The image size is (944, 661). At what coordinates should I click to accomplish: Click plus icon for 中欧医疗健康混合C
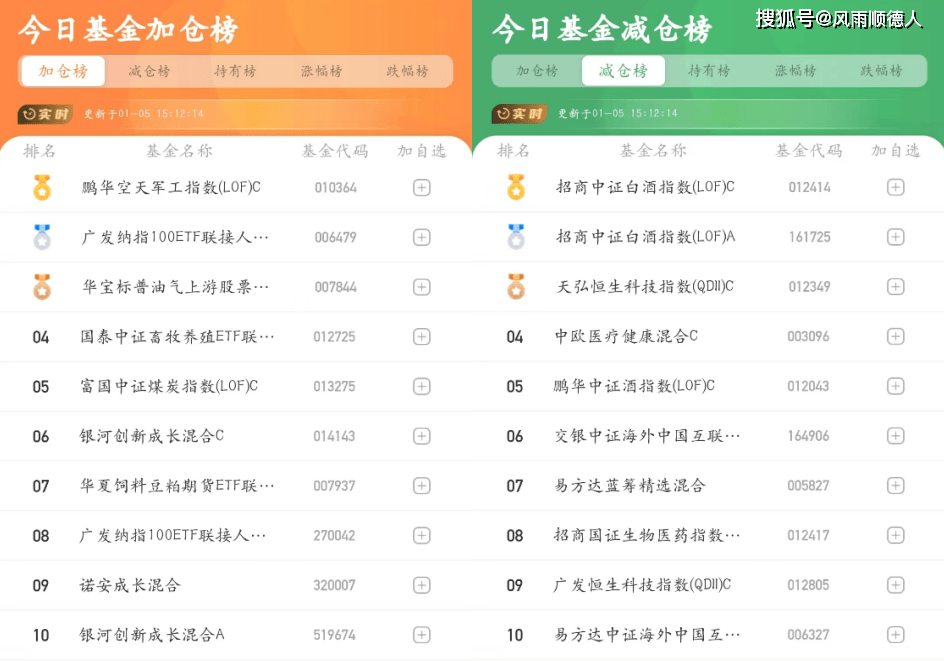click(895, 337)
